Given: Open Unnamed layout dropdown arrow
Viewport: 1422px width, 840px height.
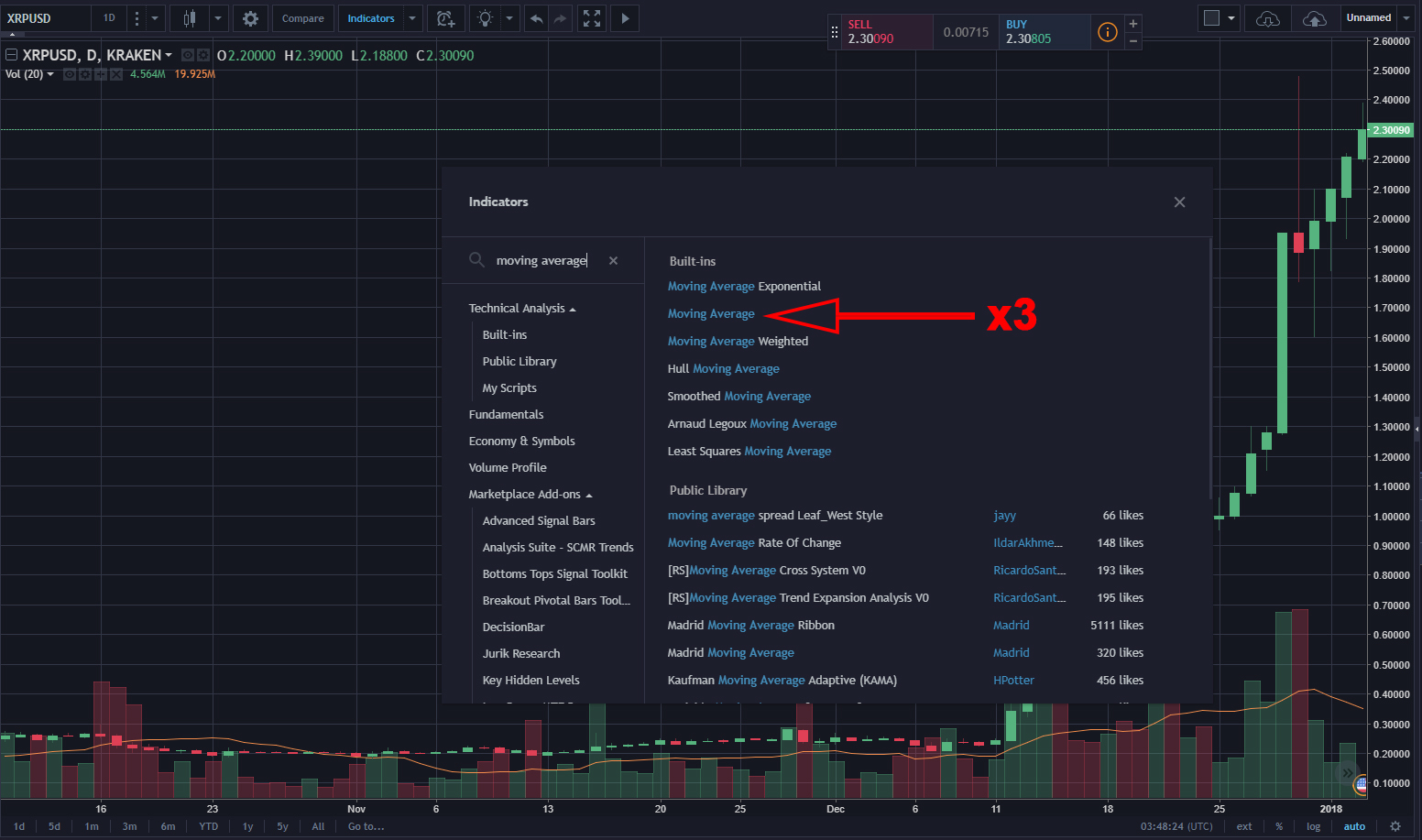Looking at the screenshot, I should click(x=1408, y=18).
